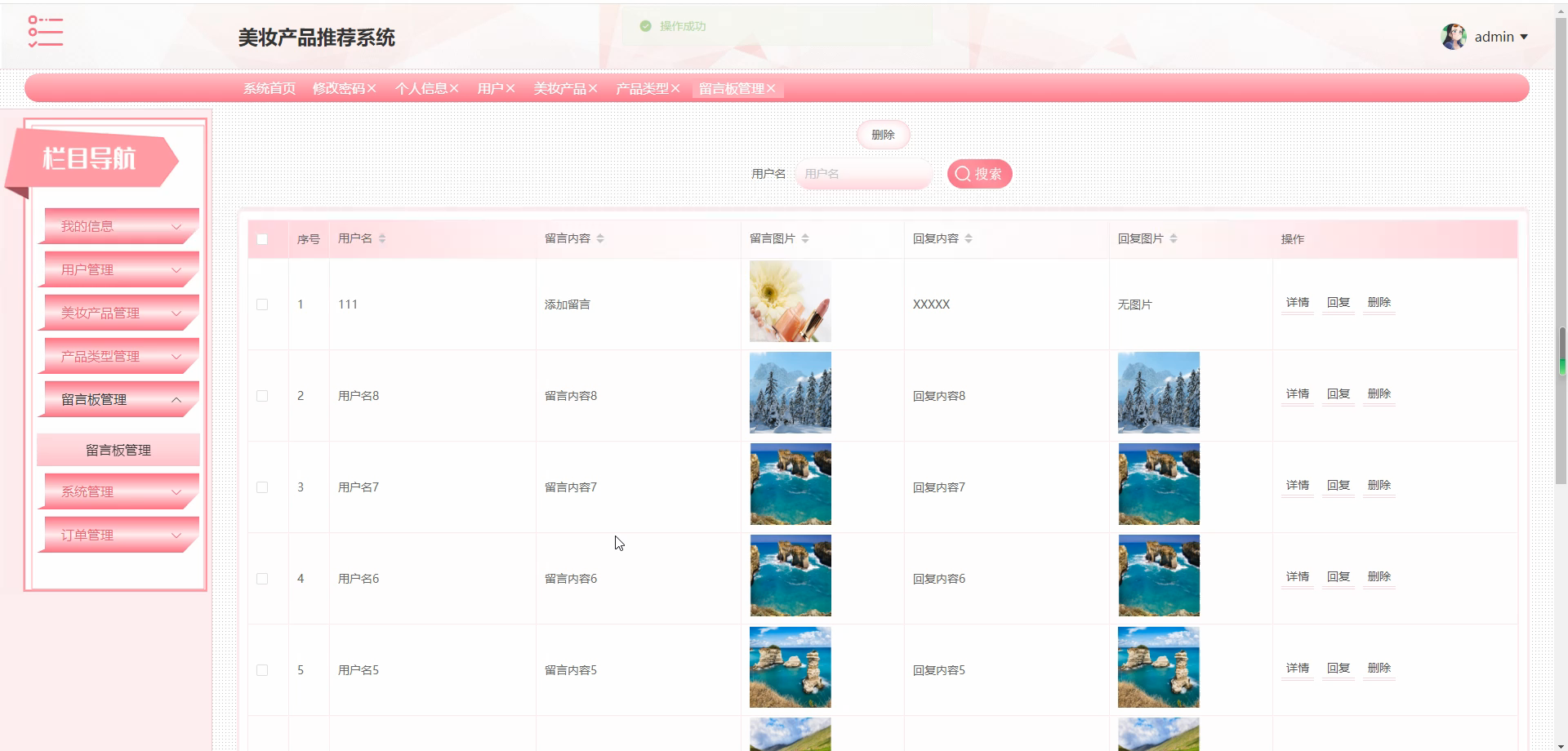
Task: Open the 留言图片 snowy trees thumbnail in row 用户名8
Action: pos(791,393)
